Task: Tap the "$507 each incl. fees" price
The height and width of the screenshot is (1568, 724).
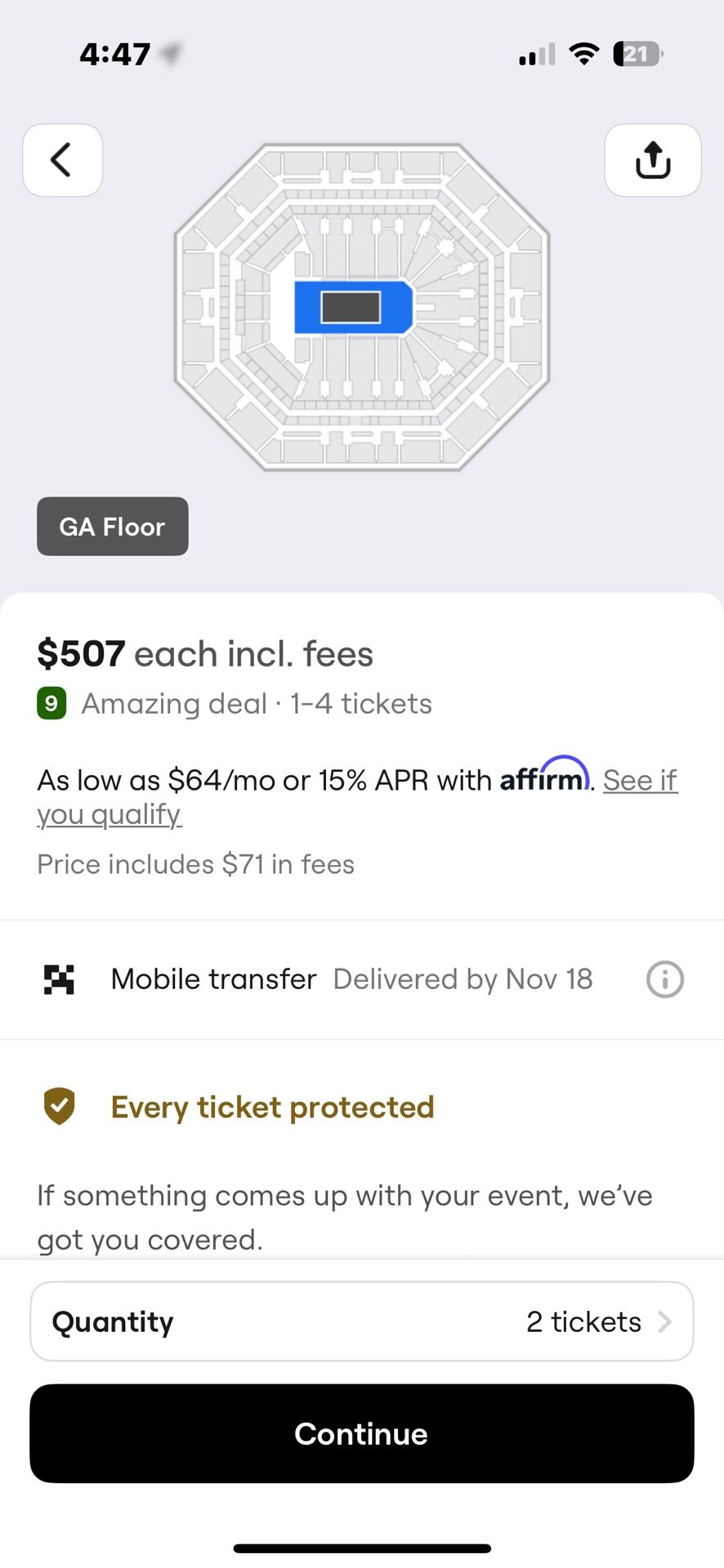Action: click(x=205, y=654)
